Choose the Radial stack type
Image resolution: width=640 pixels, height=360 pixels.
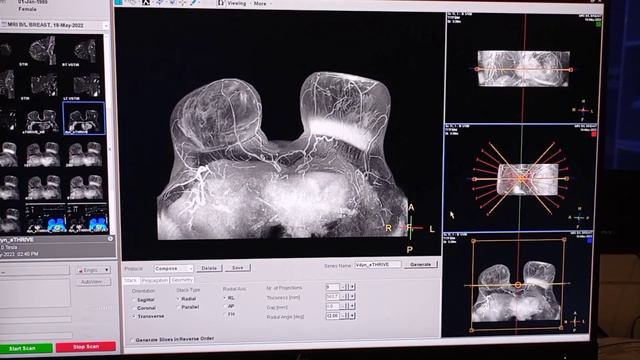(x=178, y=298)
